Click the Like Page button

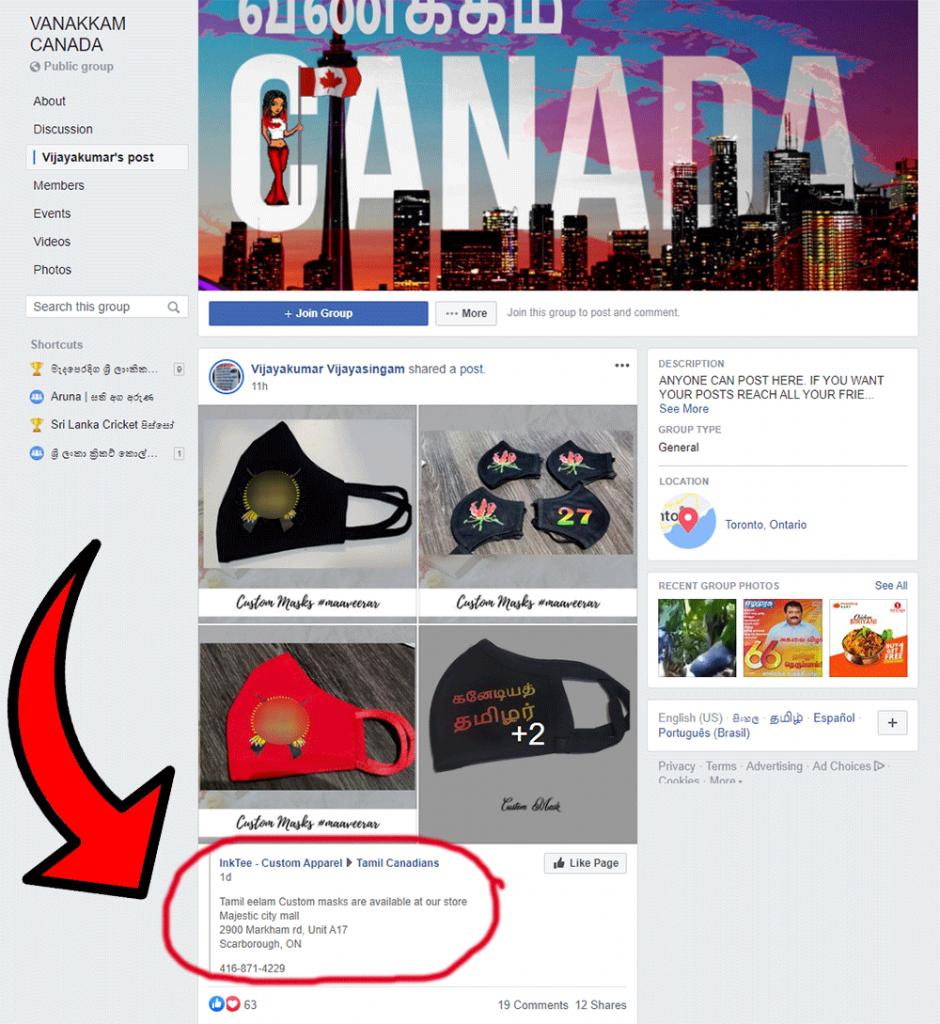pos(585,863)
